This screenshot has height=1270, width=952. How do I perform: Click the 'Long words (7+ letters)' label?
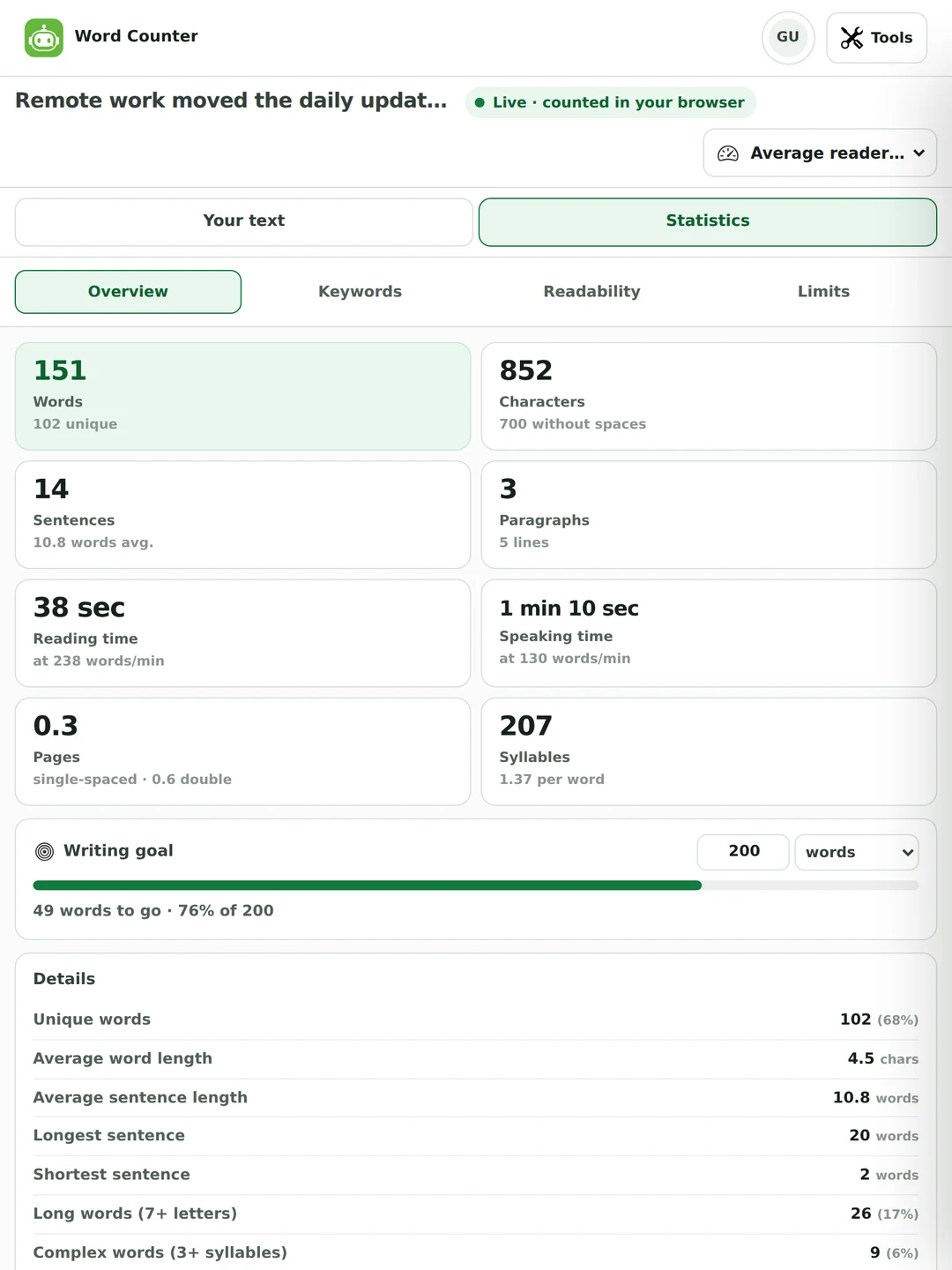135,1214
